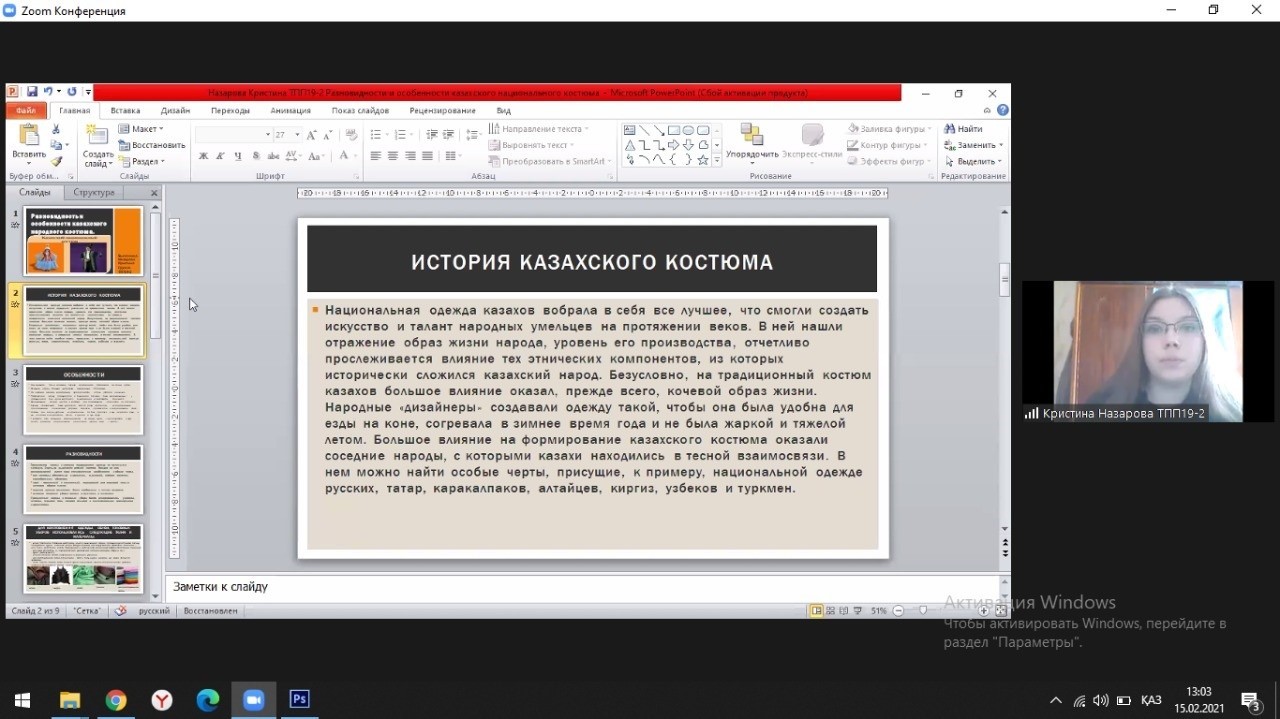Toggle bold (Ж) formatting
The width and height of the screenshot is (1280, 719).
tap(203, 156)
